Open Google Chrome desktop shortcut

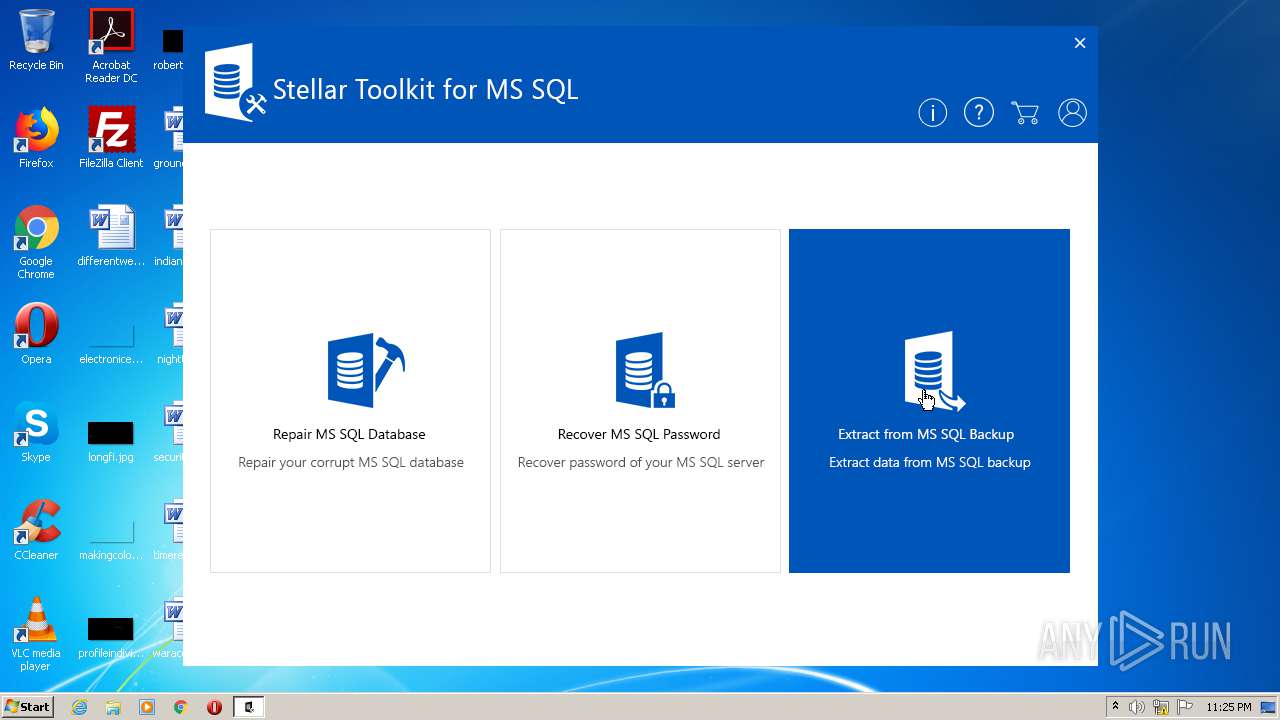(36, 242)
